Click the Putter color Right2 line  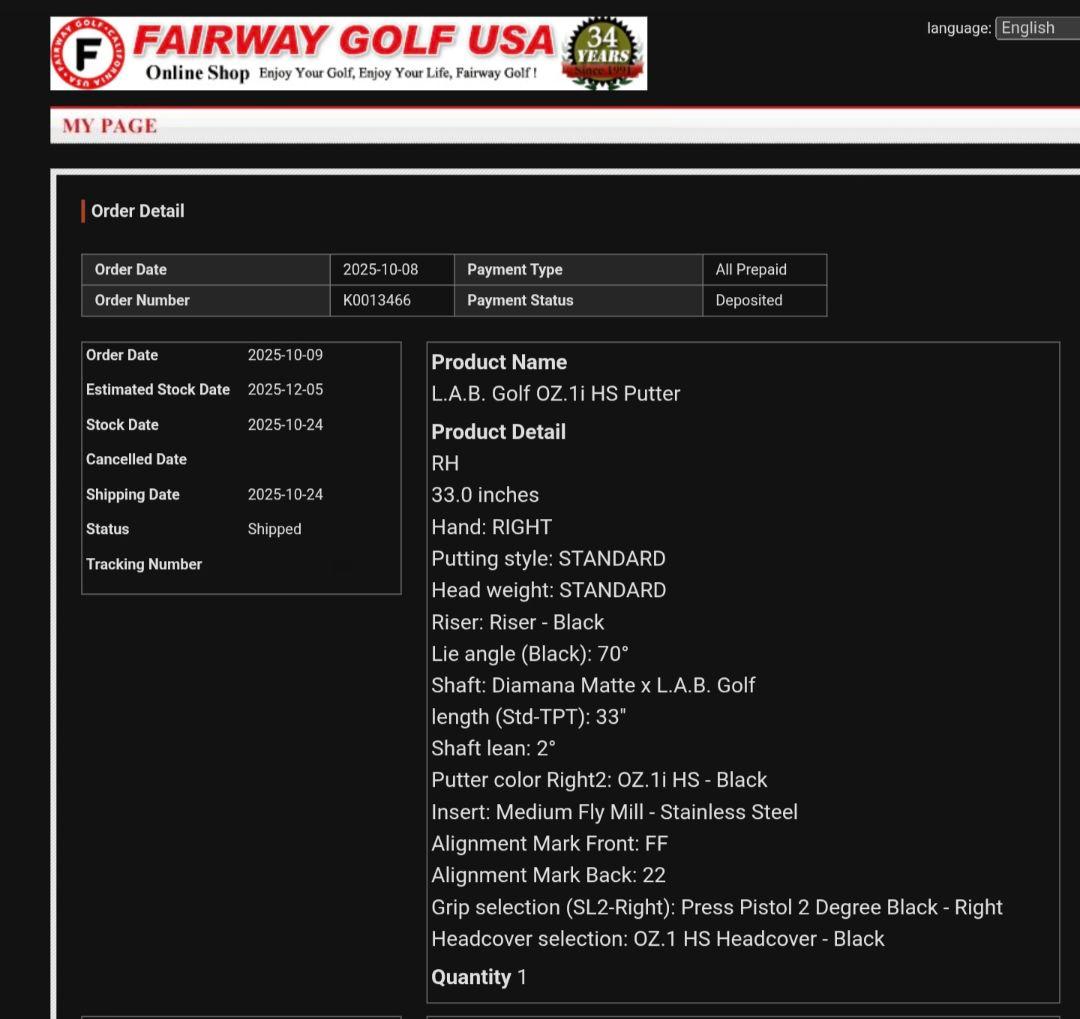coord(599,780)
